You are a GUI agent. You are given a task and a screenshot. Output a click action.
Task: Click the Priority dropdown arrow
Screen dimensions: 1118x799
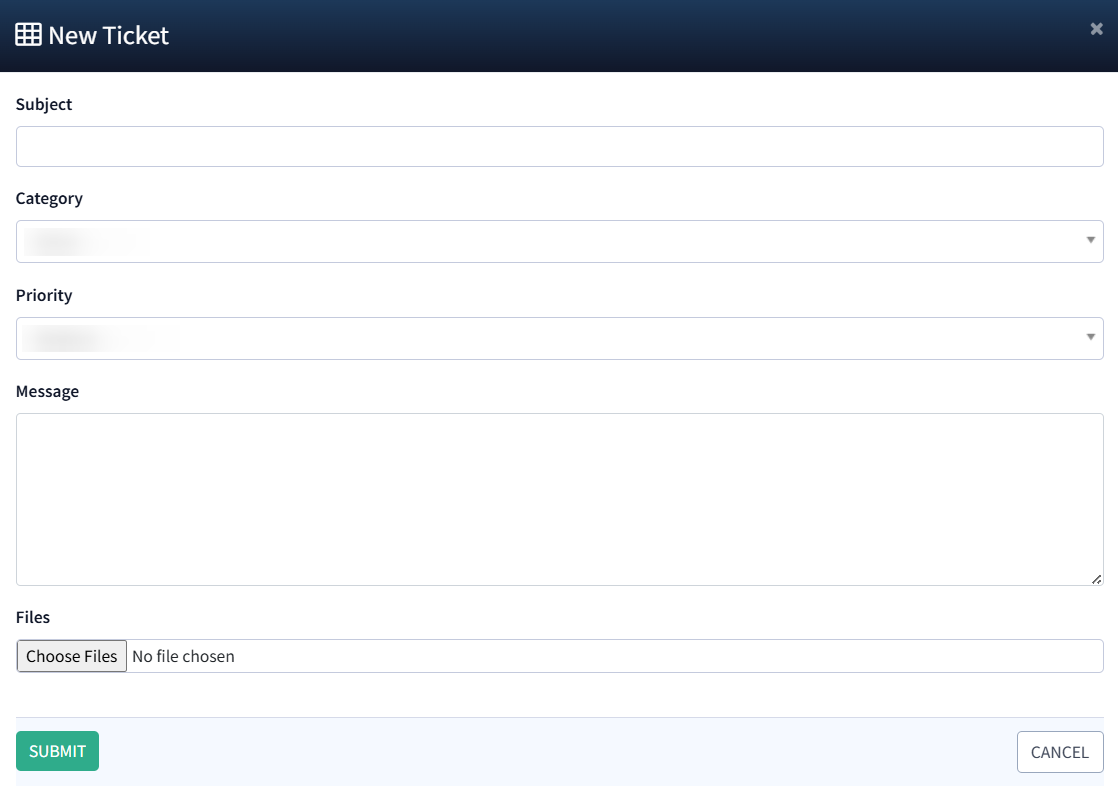tap(1090, 338)
